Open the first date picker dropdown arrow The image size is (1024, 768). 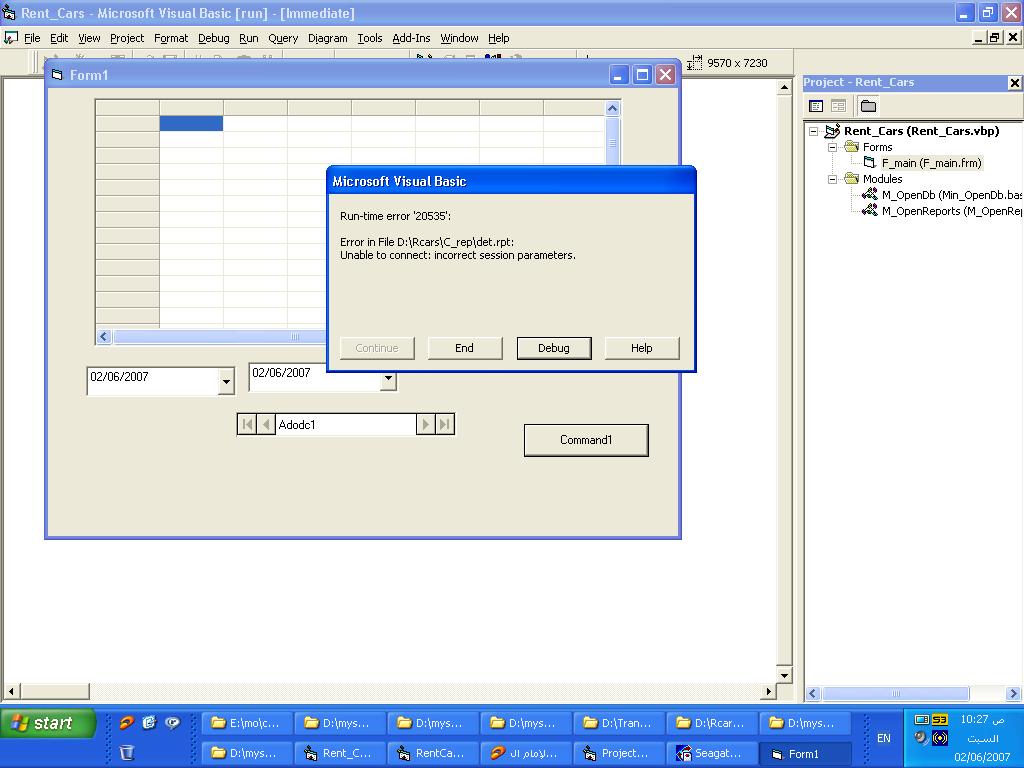(x=226, y=381)
